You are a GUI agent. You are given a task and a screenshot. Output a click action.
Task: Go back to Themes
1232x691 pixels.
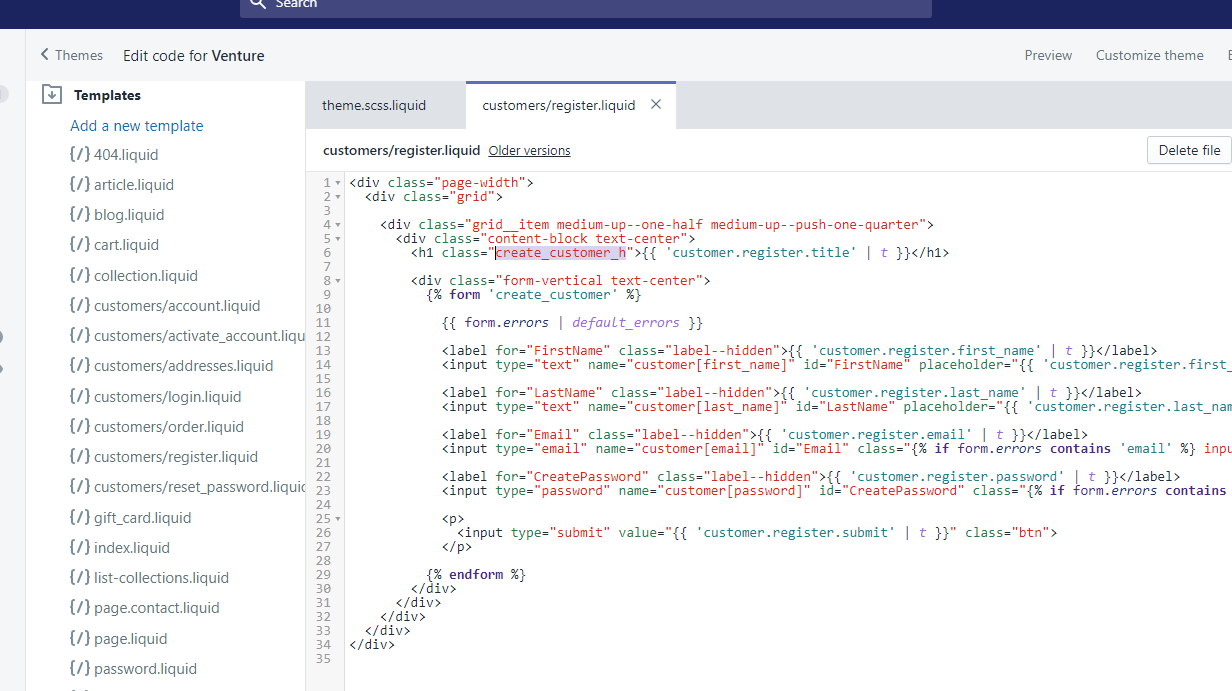click(x=72, y=56)
